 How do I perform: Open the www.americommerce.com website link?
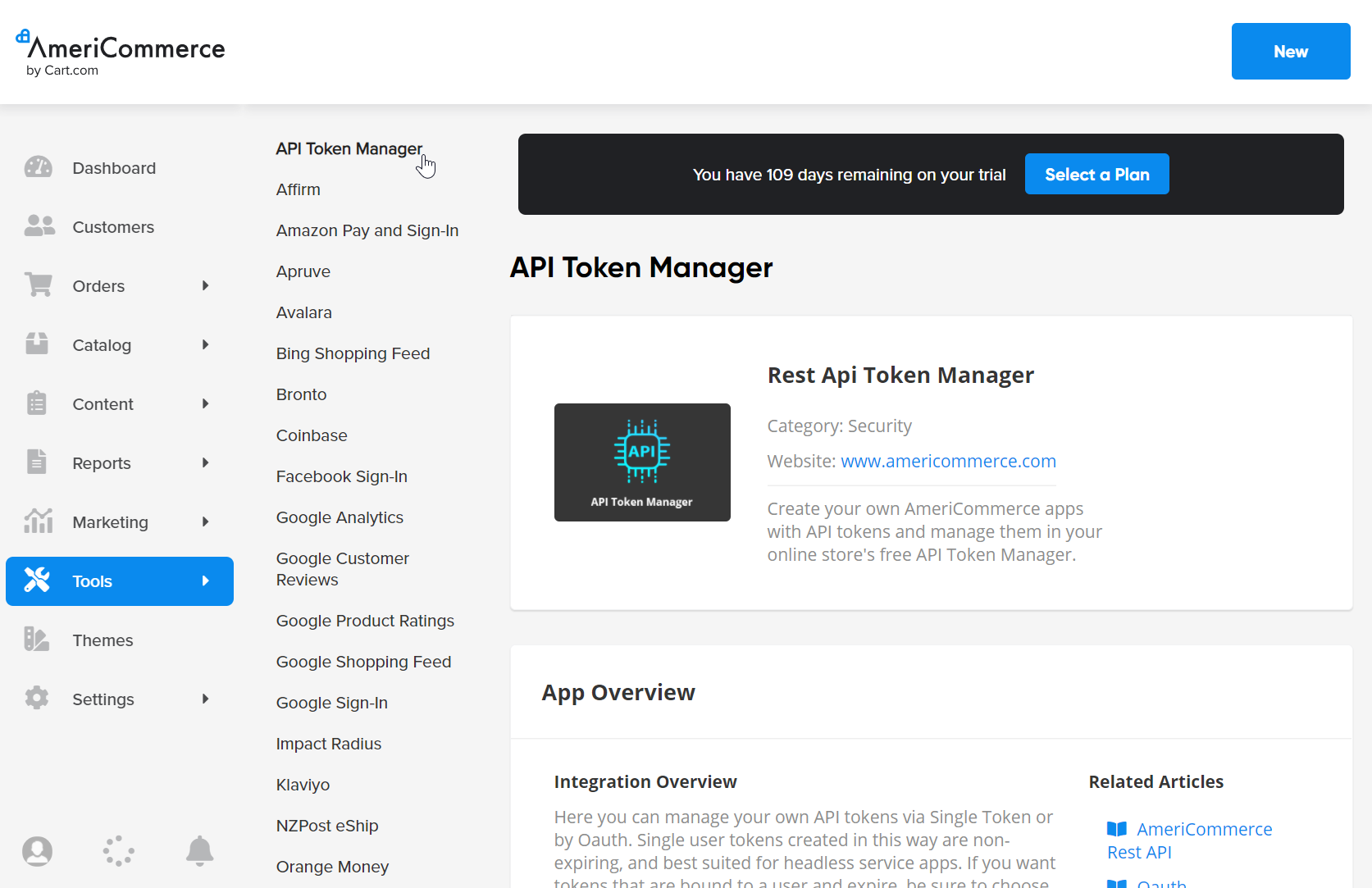point(949,461)
